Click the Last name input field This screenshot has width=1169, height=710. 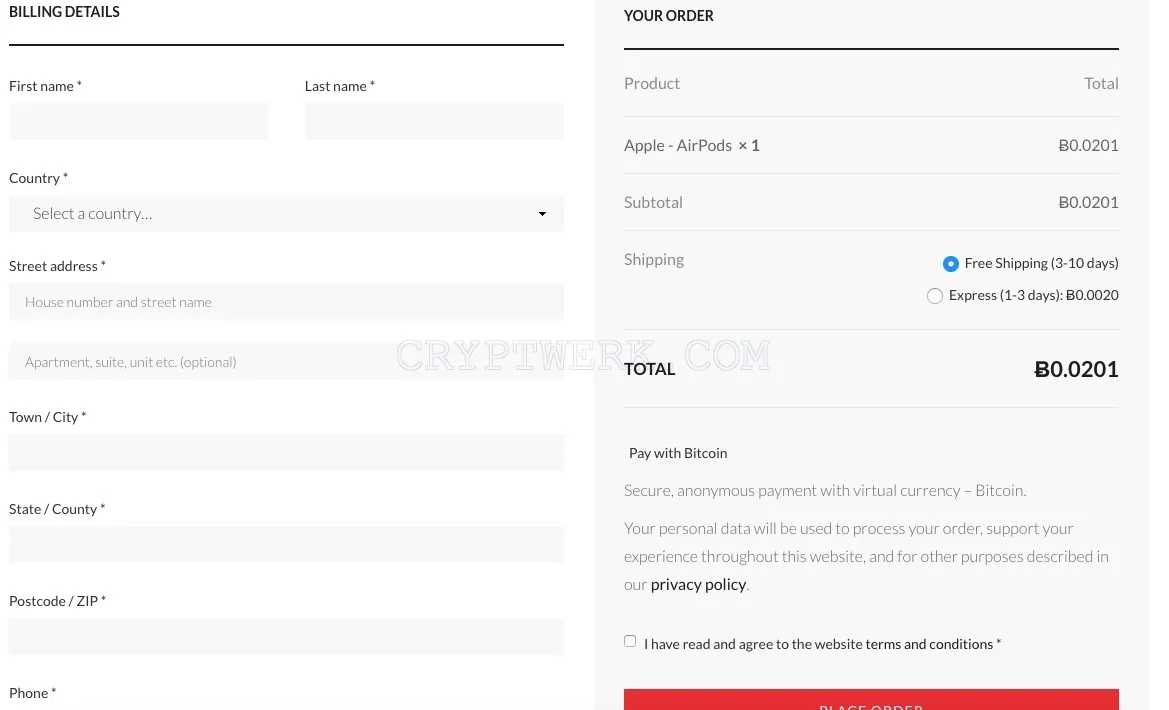pos(434,121)
